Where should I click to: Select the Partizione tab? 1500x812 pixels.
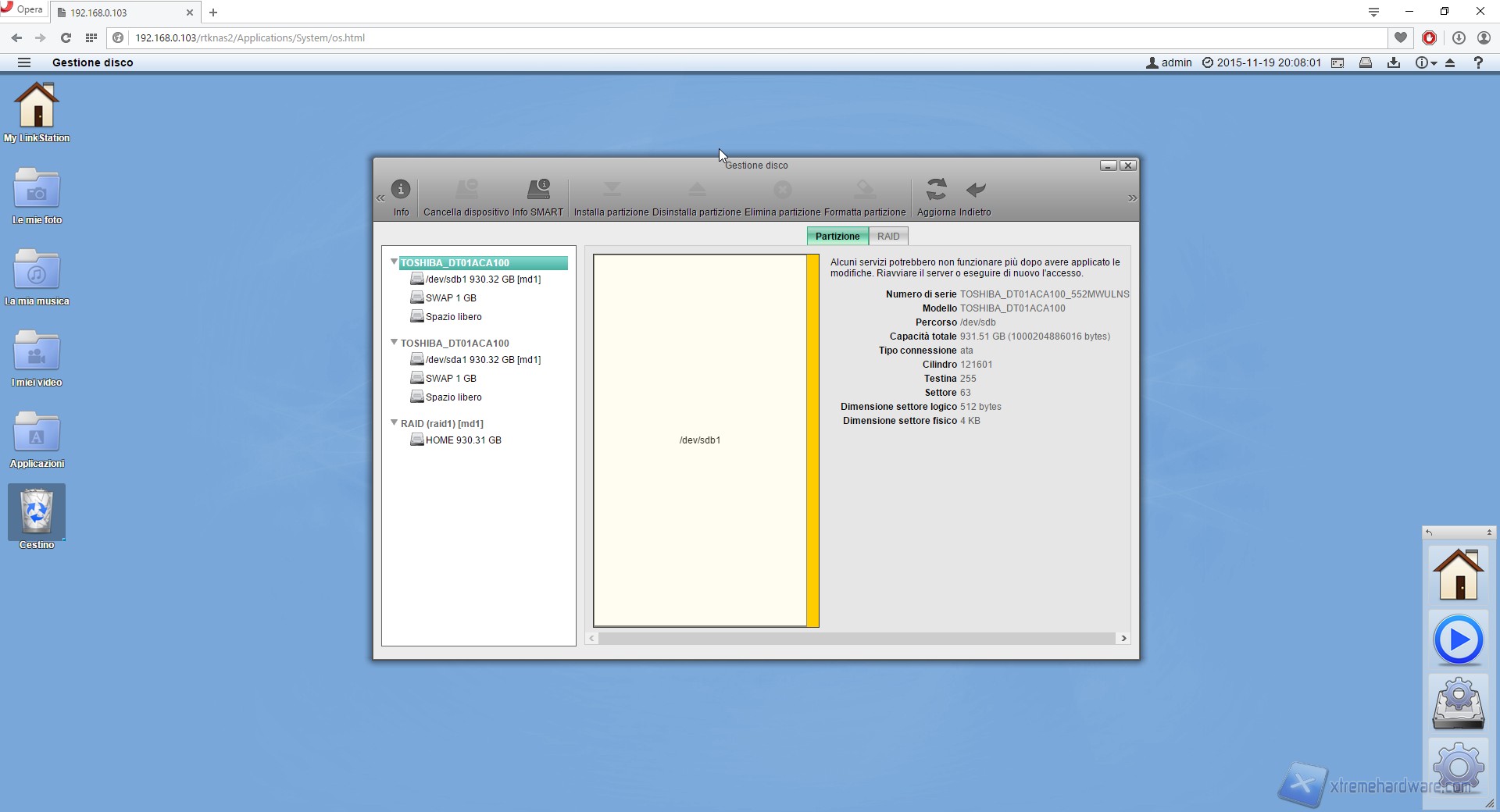click(837, 236)
